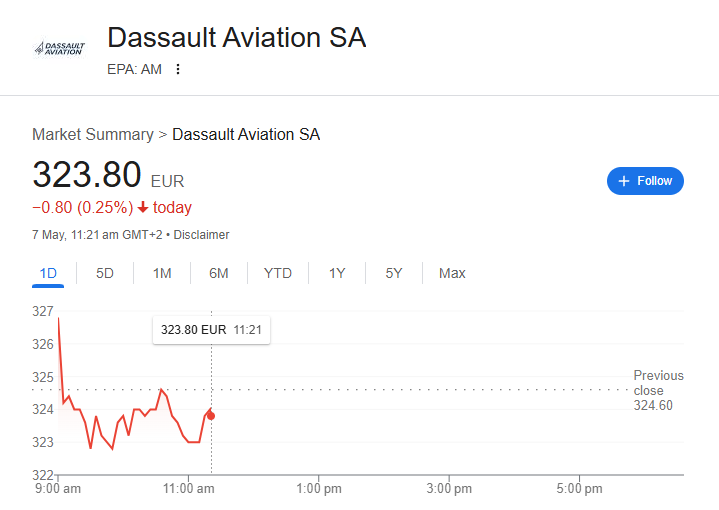Click the 323.80 EUR chart tooltip
The height and width of the screenshot is (510, 719).
point(210,330)
